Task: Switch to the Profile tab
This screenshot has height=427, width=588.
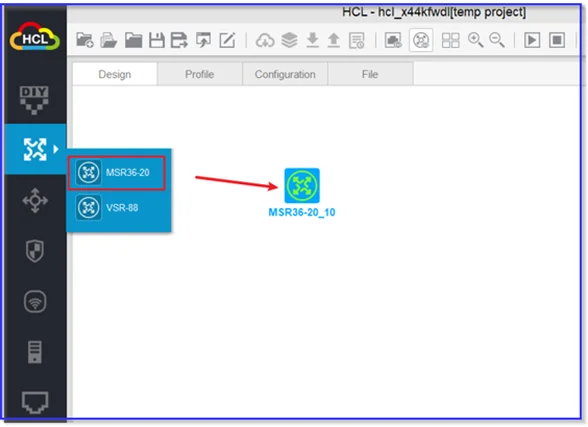Action: click(x=200, y=74)
